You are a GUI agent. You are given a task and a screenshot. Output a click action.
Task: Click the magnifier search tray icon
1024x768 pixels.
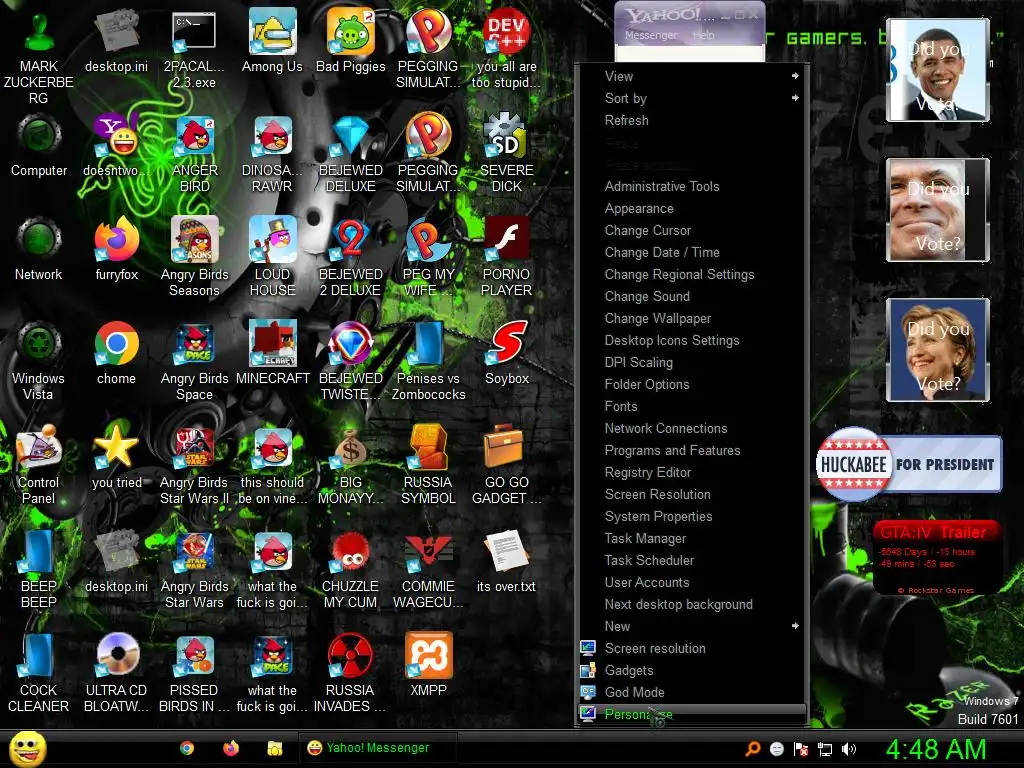(752, 749)
